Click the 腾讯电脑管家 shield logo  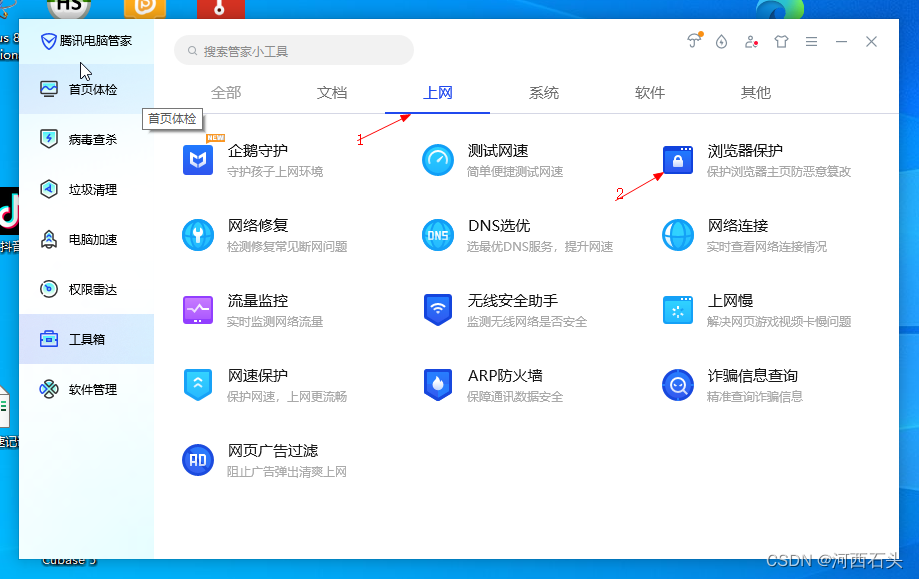click(x=48, y=41)
